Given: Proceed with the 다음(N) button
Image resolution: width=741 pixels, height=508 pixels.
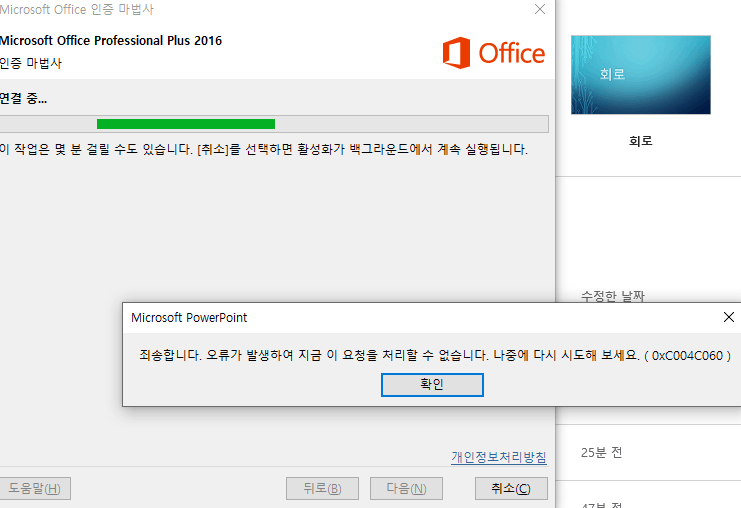Looking at the screenshot, I should click(406, 488).
